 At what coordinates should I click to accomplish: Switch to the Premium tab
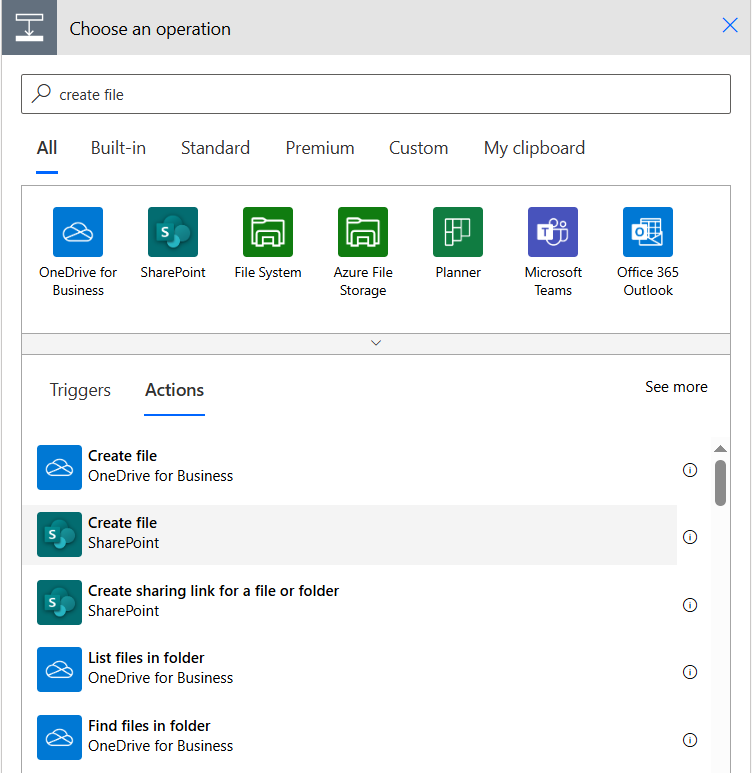coord(320,148)
